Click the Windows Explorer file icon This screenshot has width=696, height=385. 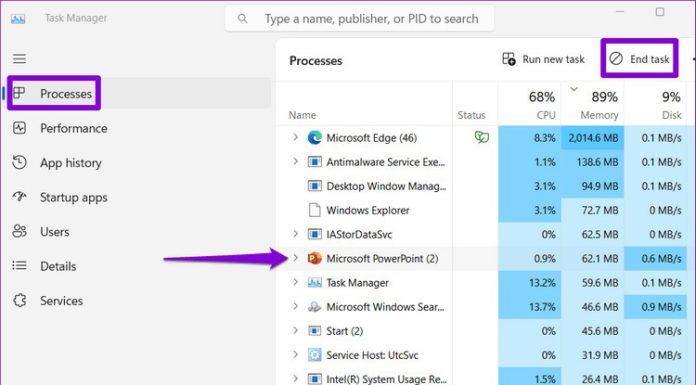315,210
